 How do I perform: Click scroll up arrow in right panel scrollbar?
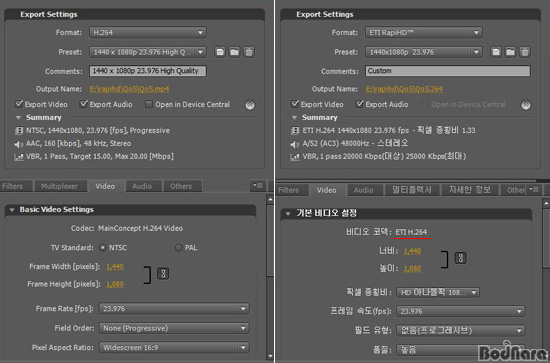(546, 203)
